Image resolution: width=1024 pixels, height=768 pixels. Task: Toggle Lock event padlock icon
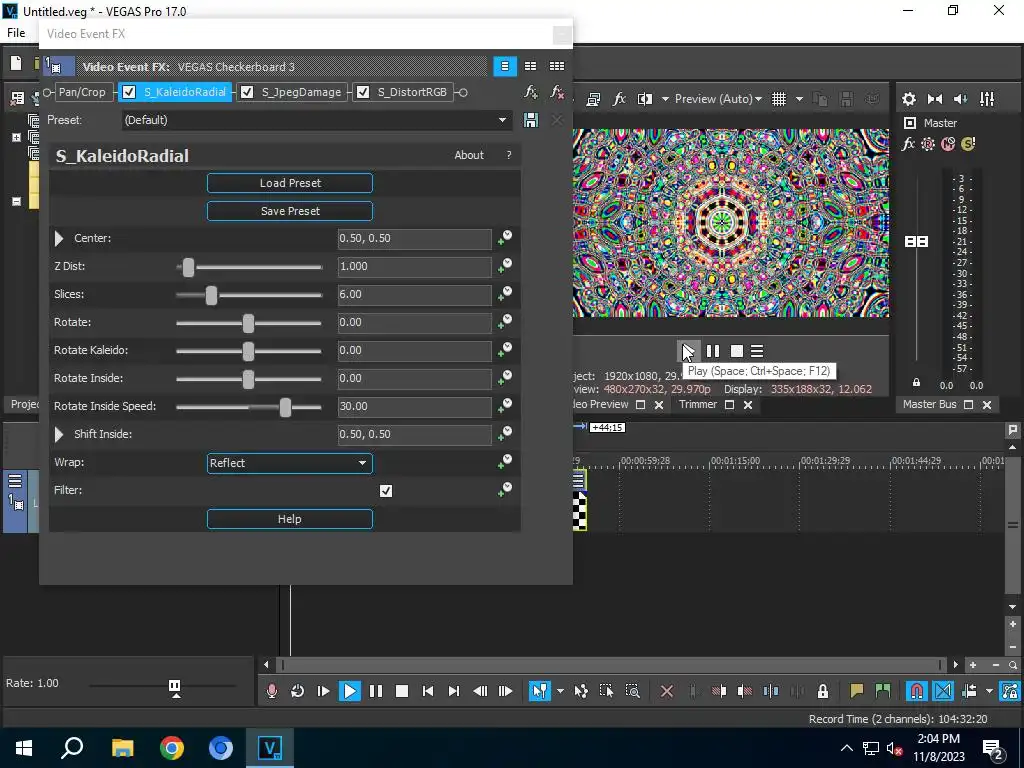823,691
